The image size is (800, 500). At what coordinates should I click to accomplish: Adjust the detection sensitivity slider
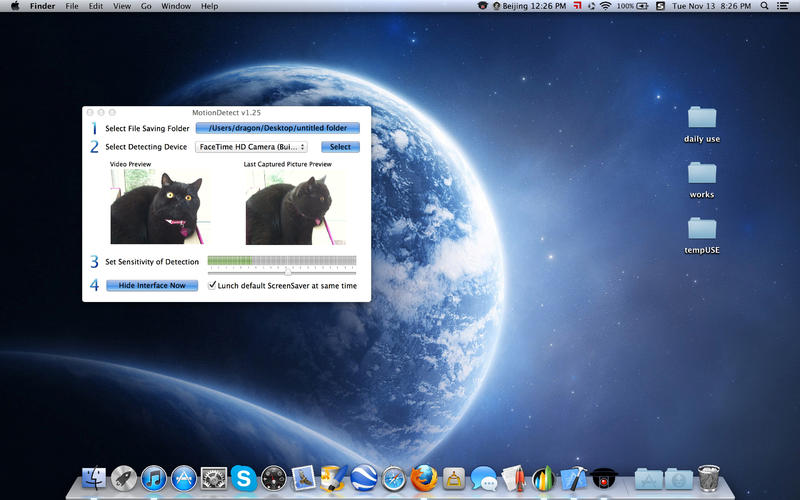click(288, 272)
